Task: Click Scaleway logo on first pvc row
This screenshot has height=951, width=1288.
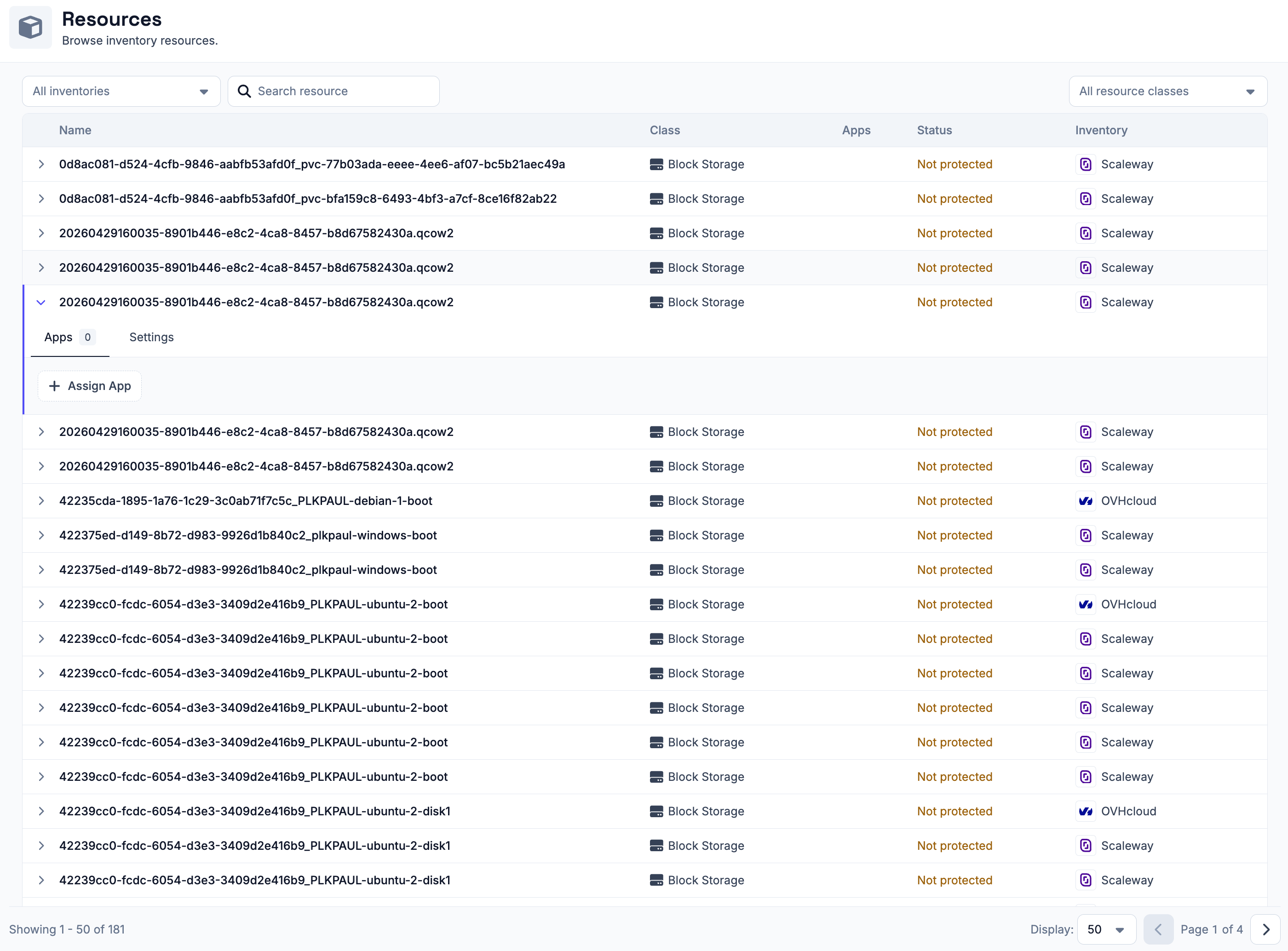Action: tap(1085, 165)
